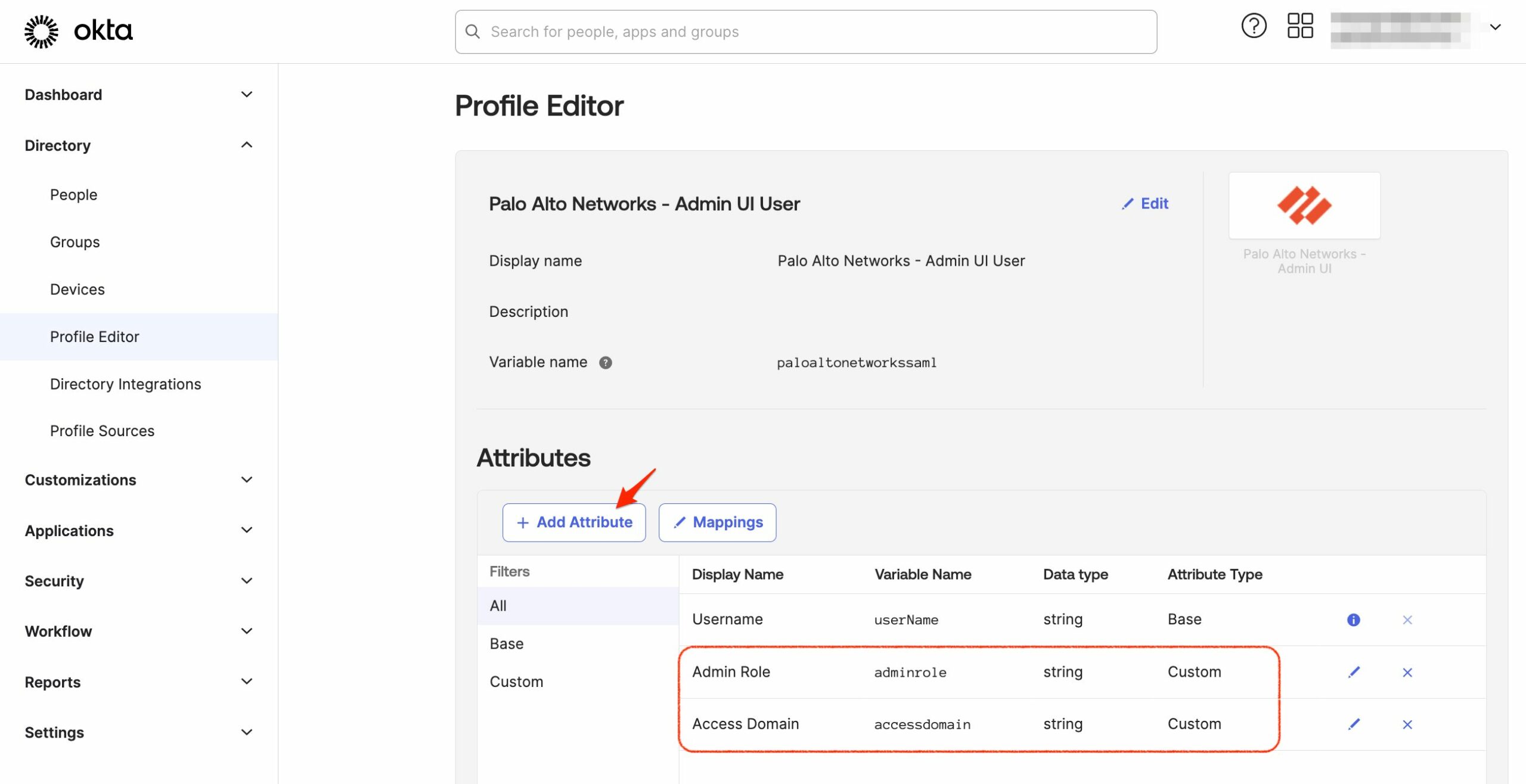Click the accessdomain variable cell

(922, 724)
